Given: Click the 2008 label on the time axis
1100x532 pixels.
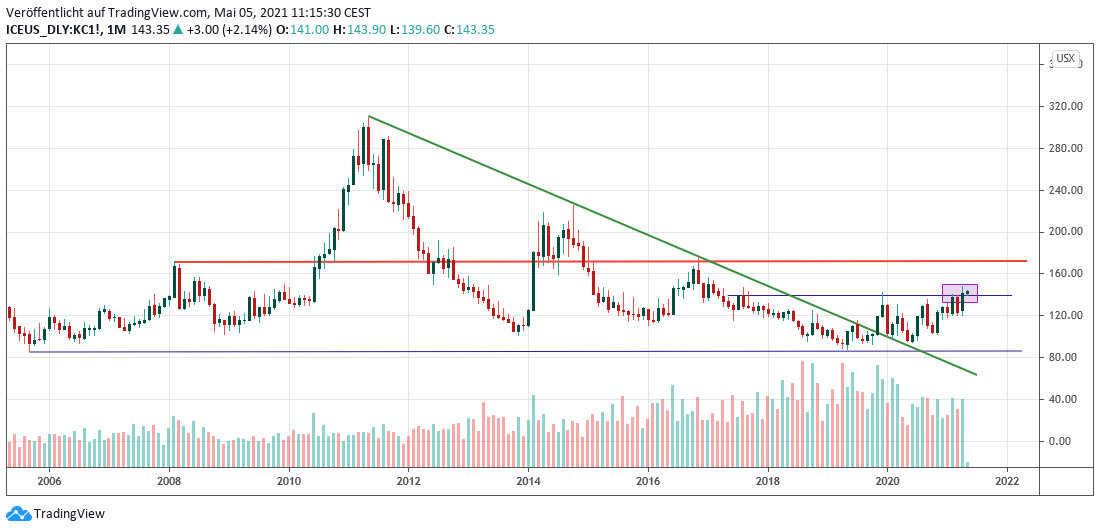Looking at the screenshot, I should point(169,481).
